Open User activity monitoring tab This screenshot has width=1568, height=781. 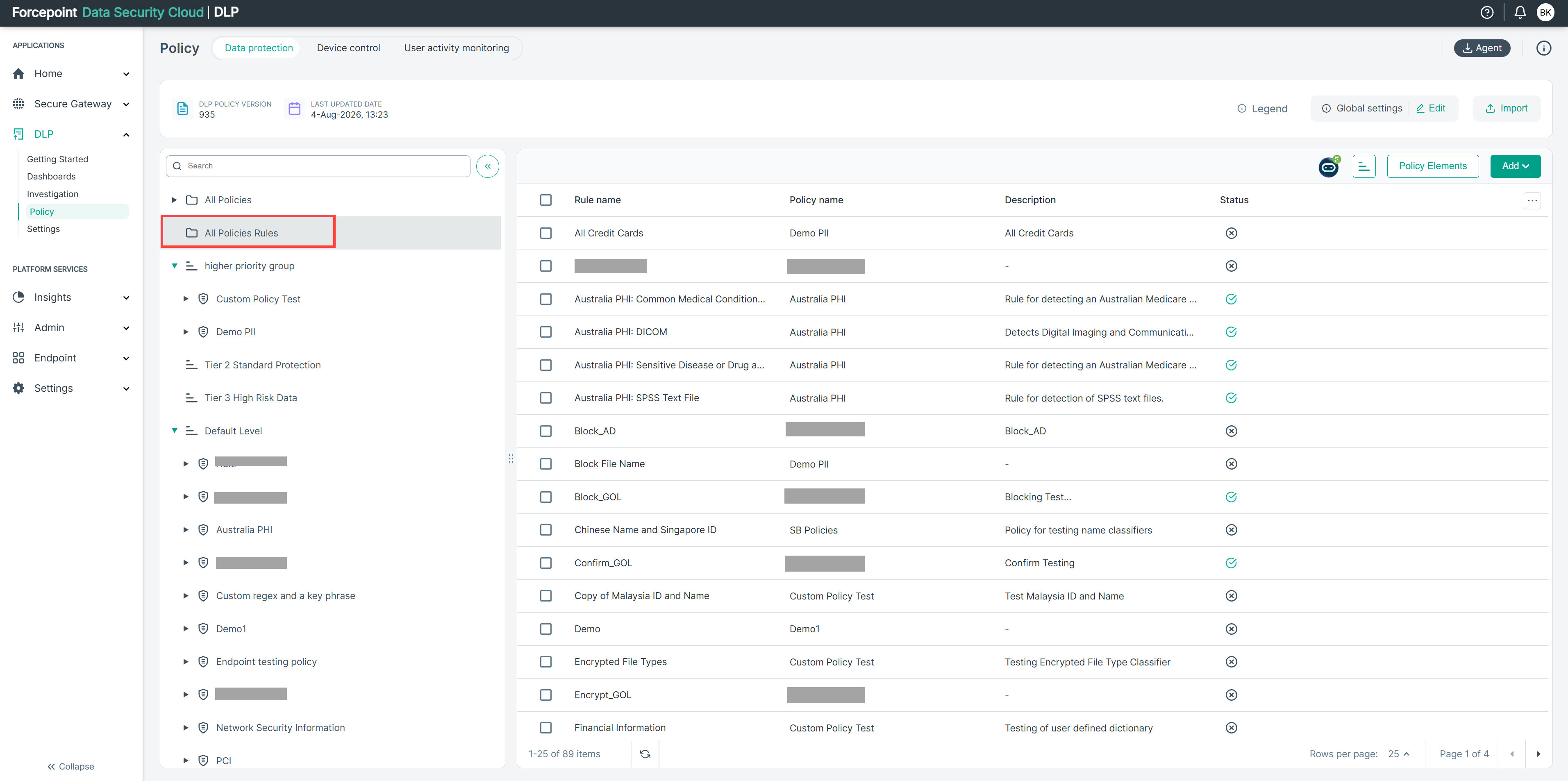tap(456, 48)
